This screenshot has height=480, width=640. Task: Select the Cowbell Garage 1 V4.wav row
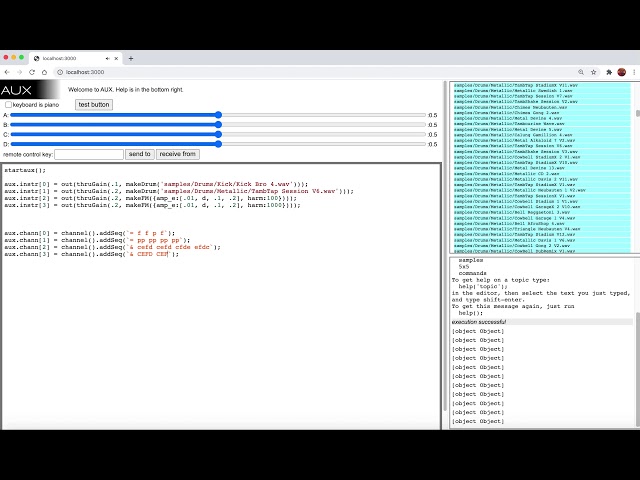click(x=542, y=218)
